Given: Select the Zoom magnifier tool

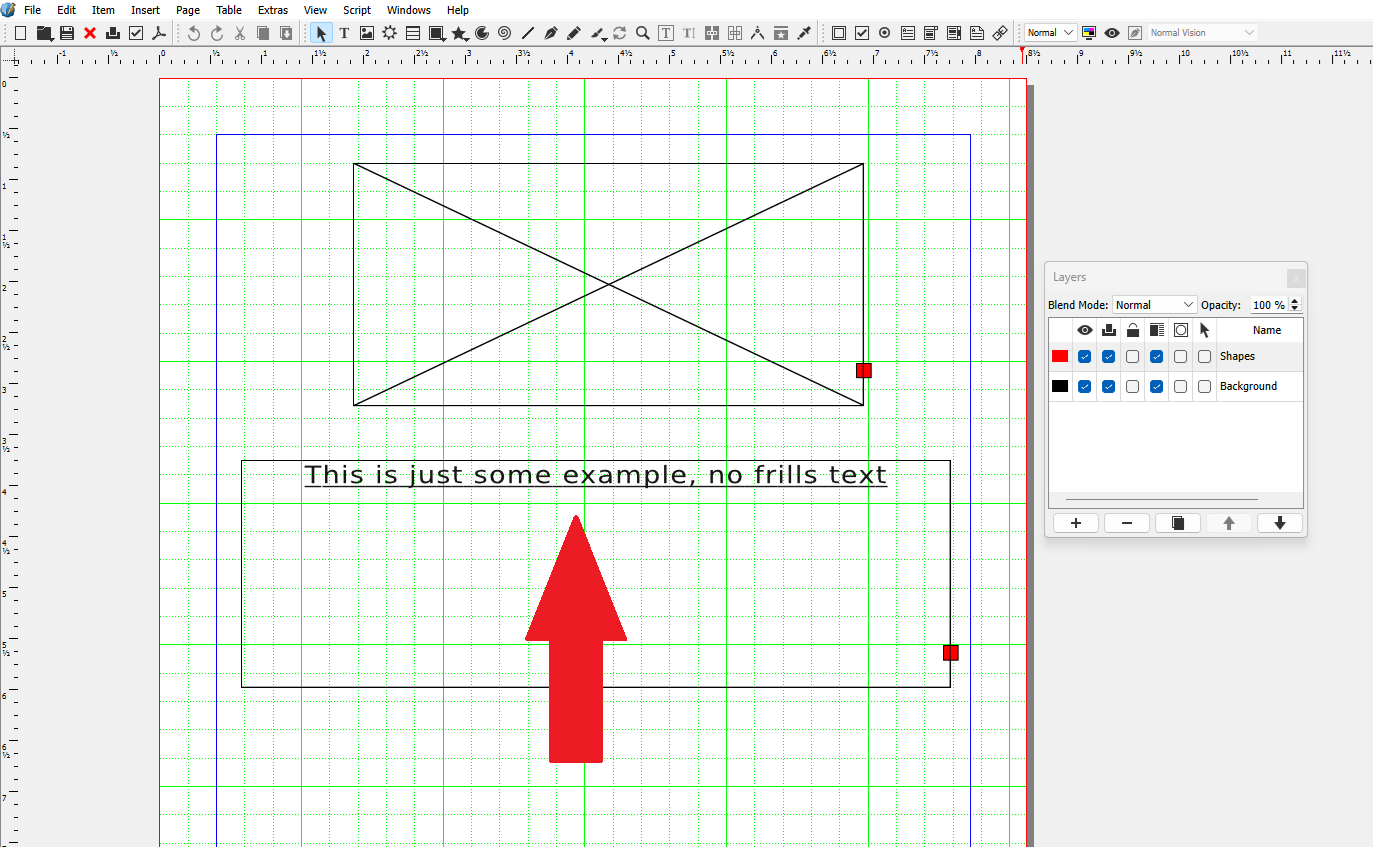Looking at the screenshot, I should pos(643,33).
